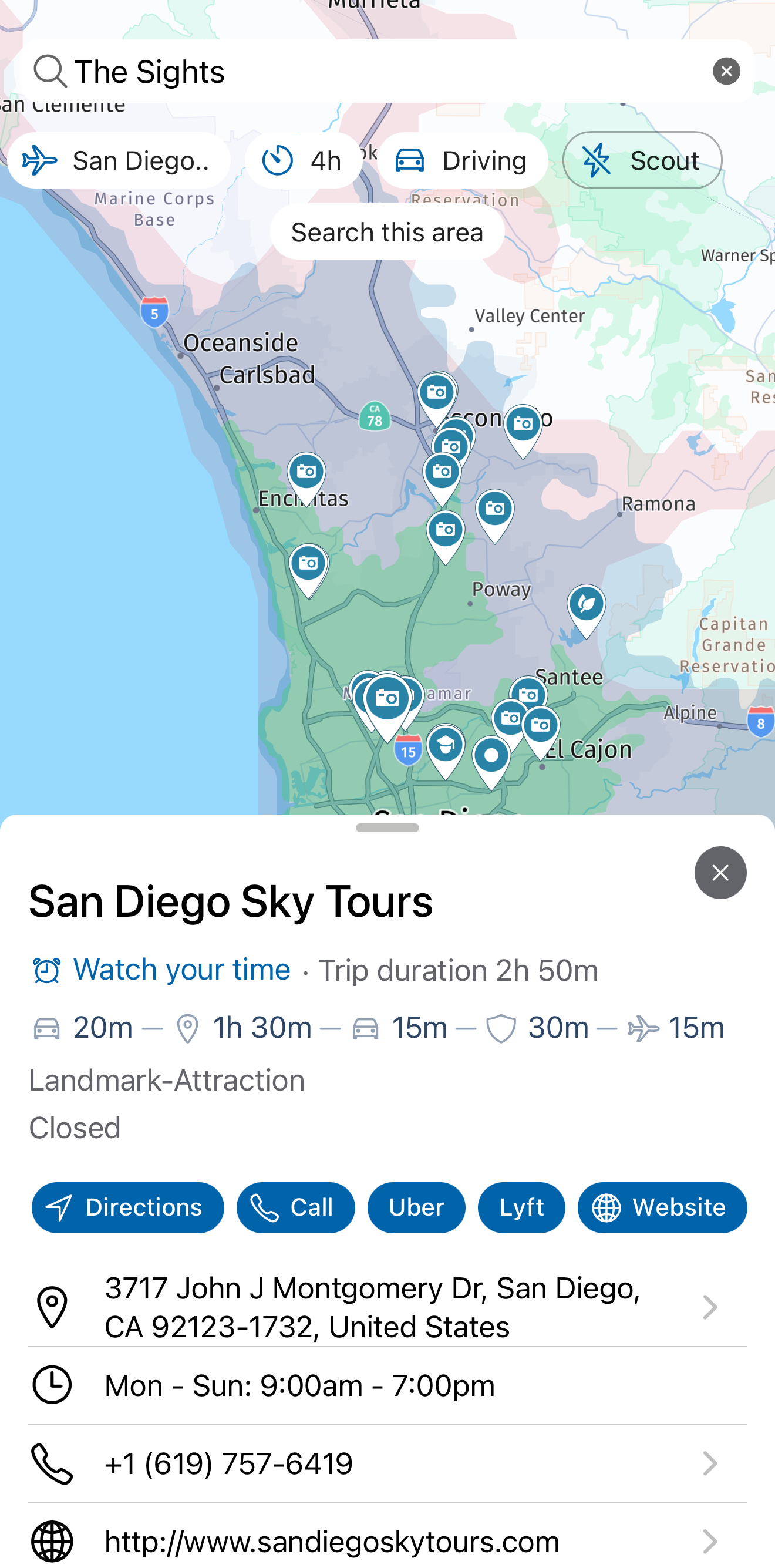775x1568 pixels.
Task: Clear the search field text
Action: coord(726,71)
